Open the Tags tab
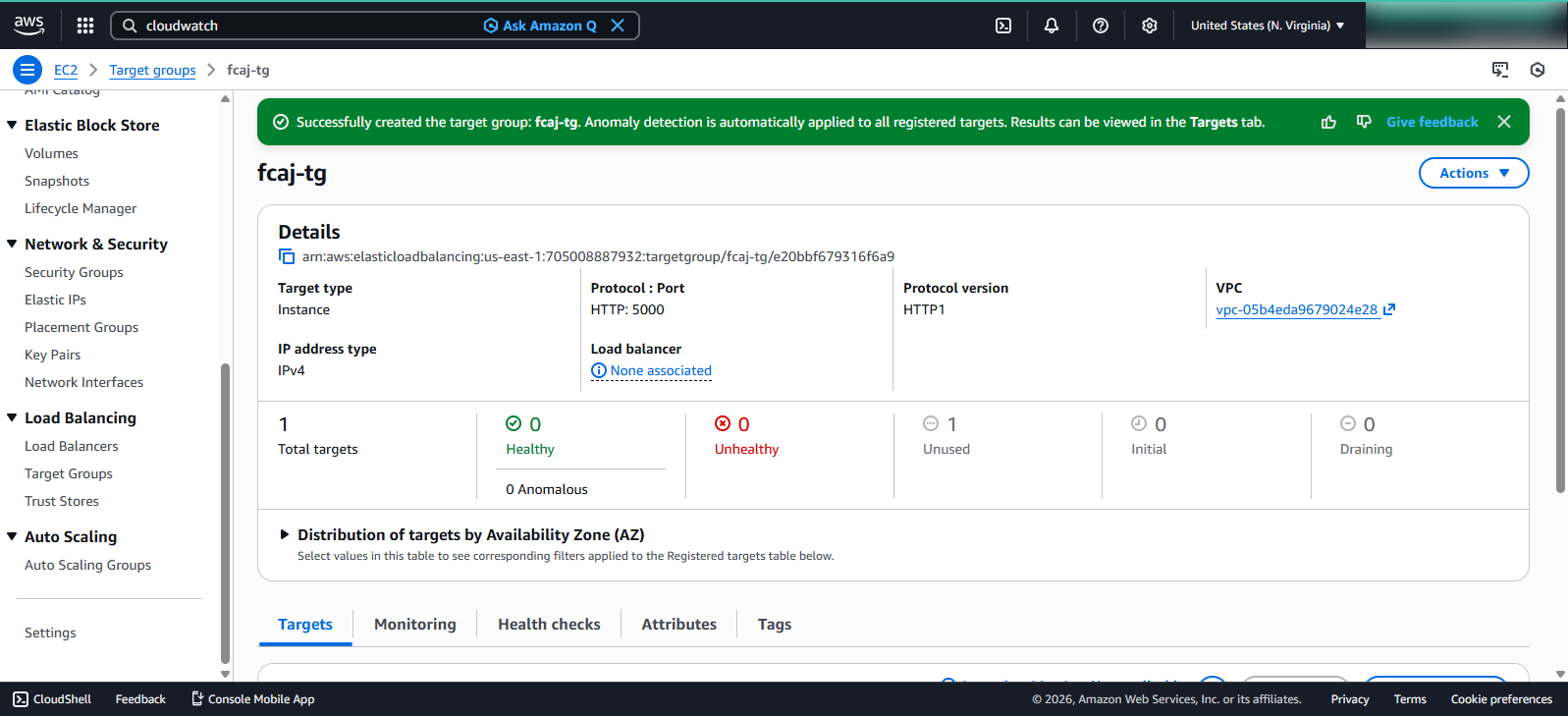Screen dimensions: 1568x716 (775, 625)
